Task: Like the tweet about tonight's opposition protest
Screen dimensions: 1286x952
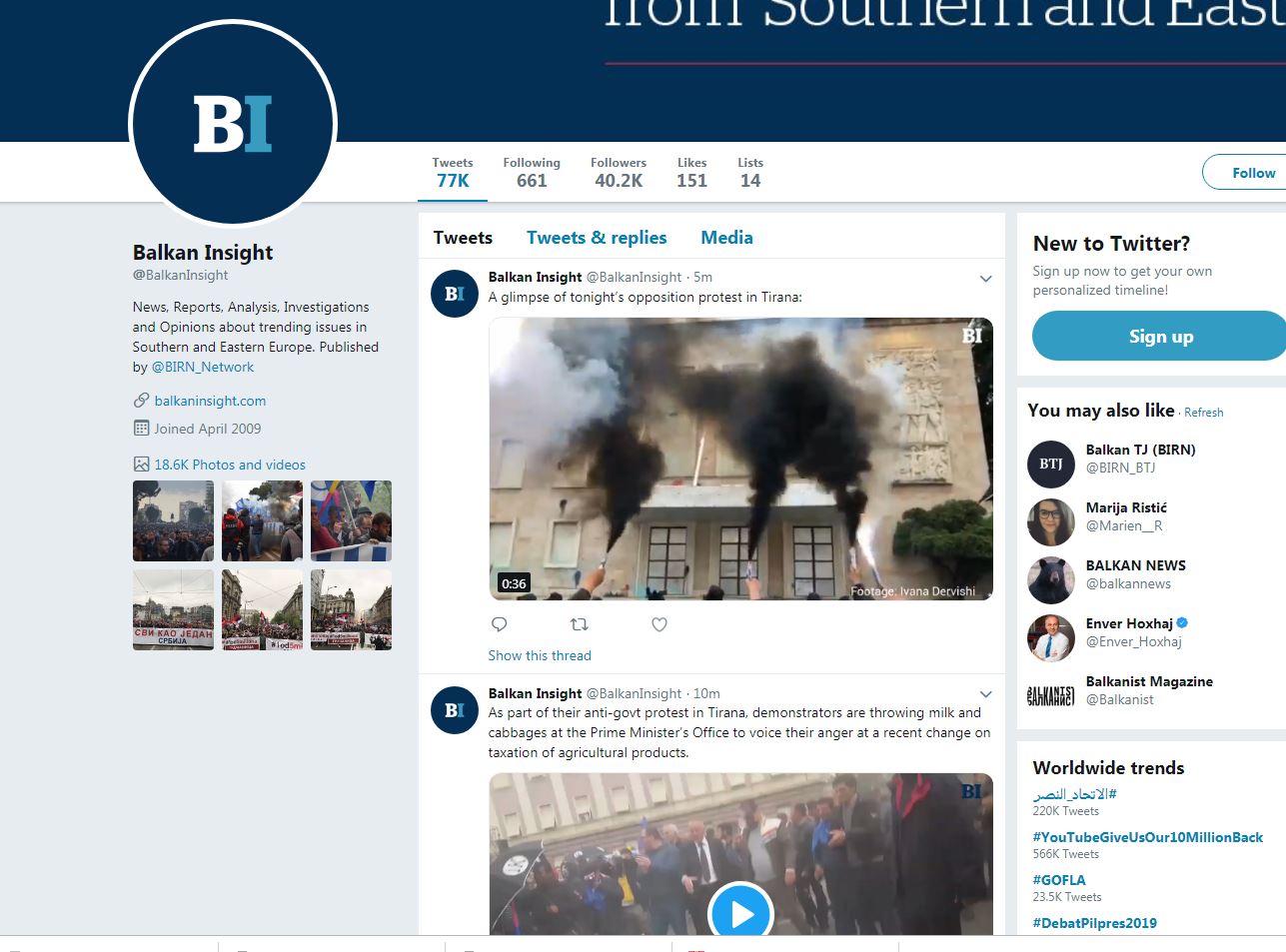Action: pyautogui.click(x=658, y=624)
